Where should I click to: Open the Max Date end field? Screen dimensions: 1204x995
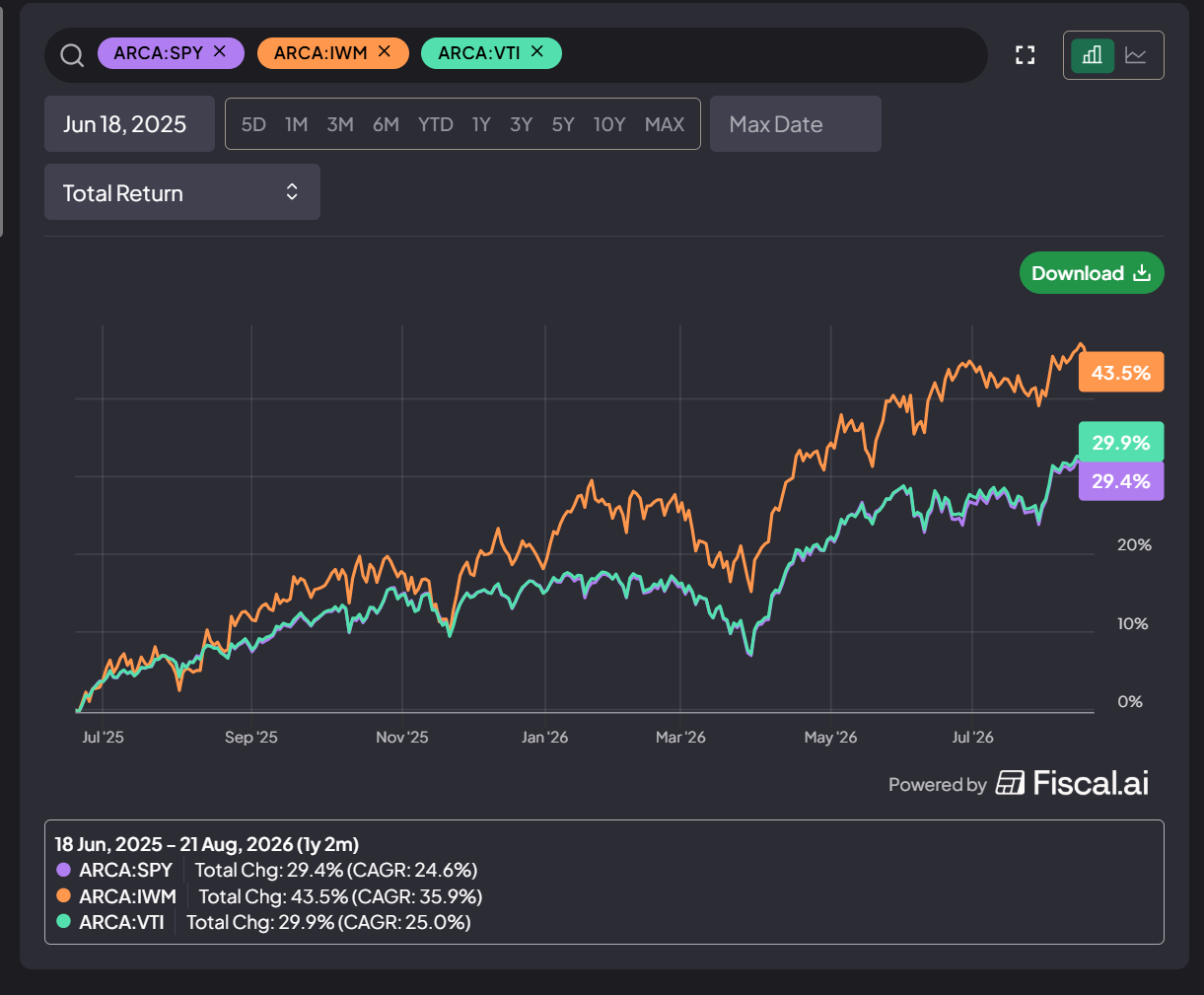796,124
